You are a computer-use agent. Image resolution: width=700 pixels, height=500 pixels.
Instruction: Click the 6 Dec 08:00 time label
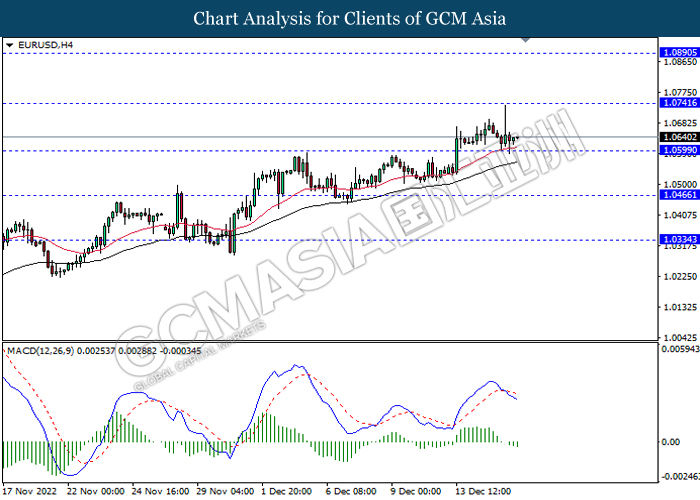click(x=351, y=491)
